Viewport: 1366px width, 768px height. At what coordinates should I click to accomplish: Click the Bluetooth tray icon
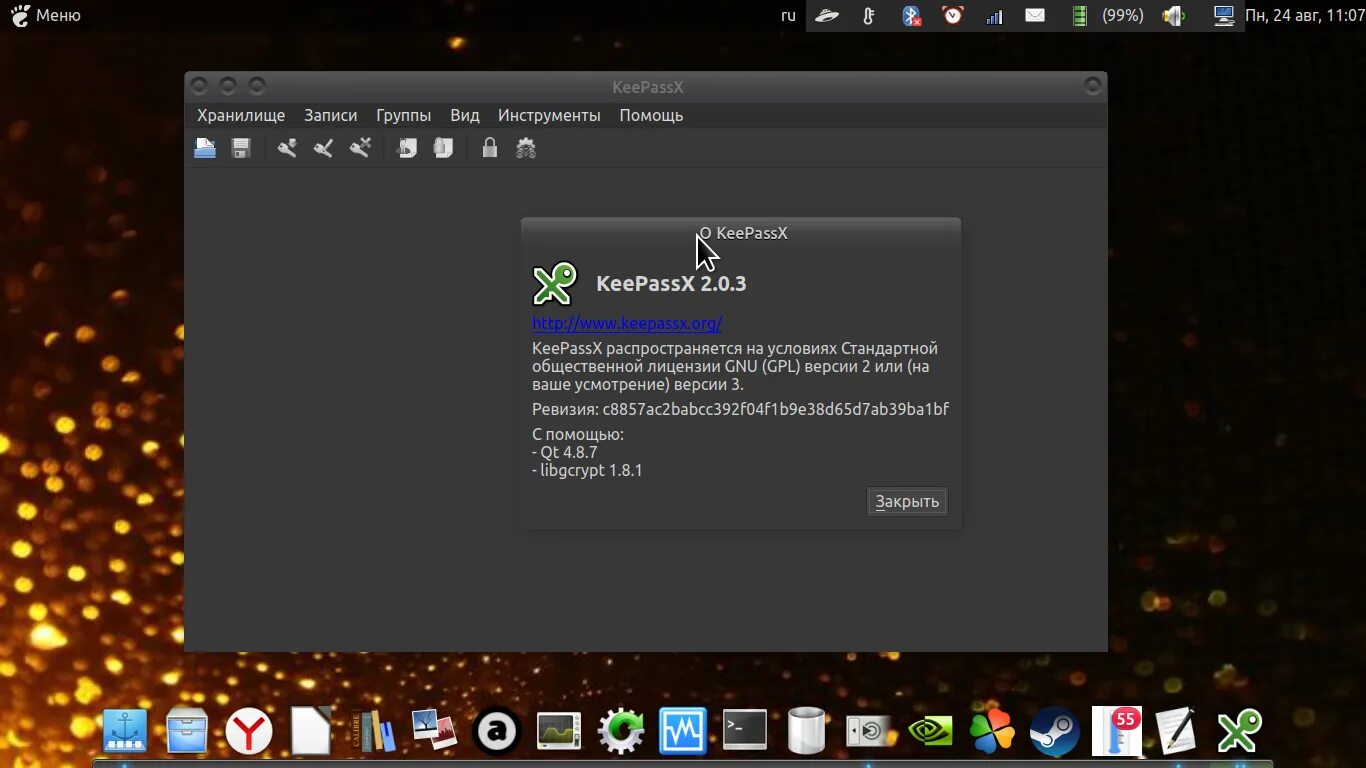[x=911, y=15]
